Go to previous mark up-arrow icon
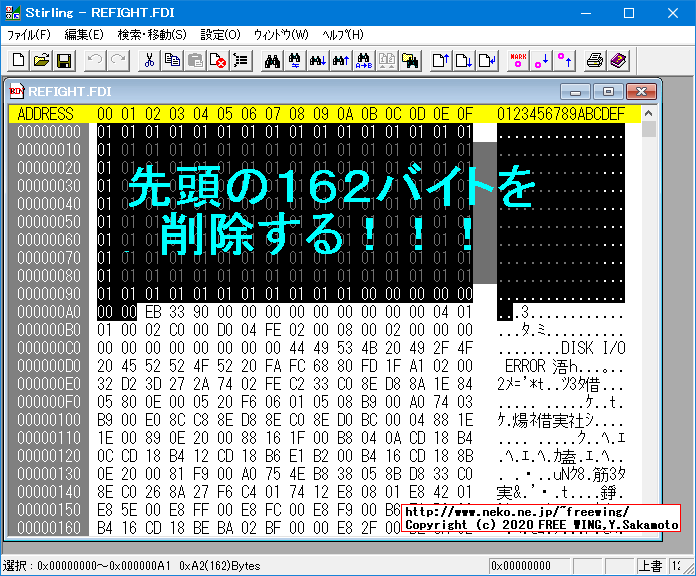 (564, 60)
